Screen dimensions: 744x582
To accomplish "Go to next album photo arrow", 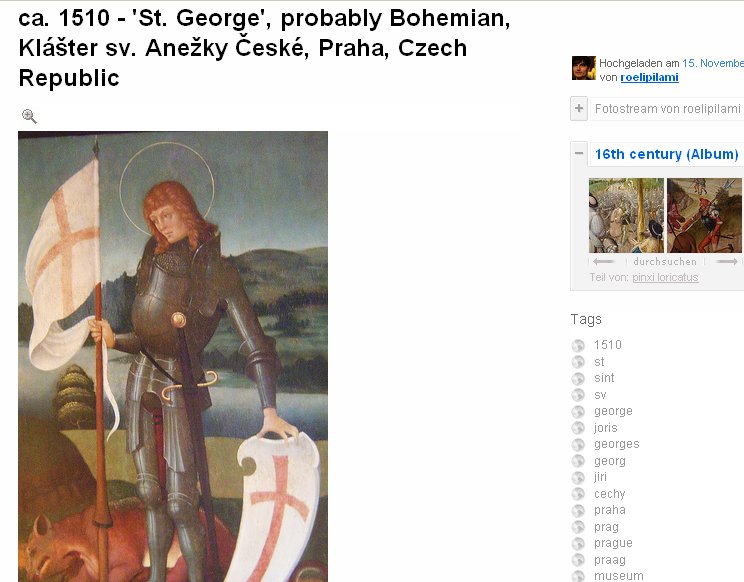I will point(727,261).
